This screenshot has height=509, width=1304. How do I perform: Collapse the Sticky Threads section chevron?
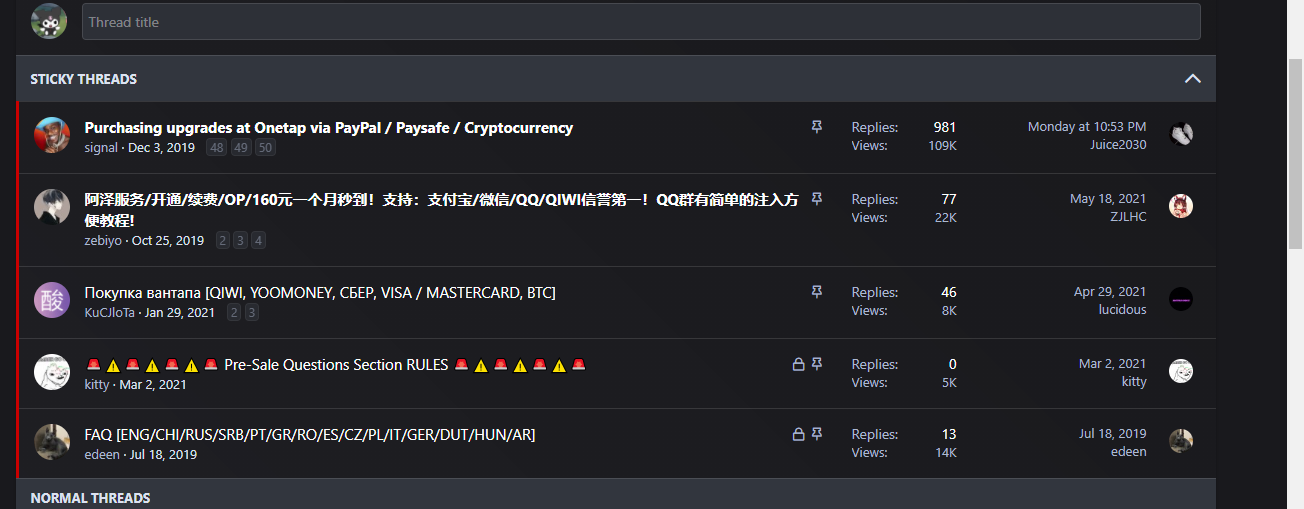[x=1192, y=79]
